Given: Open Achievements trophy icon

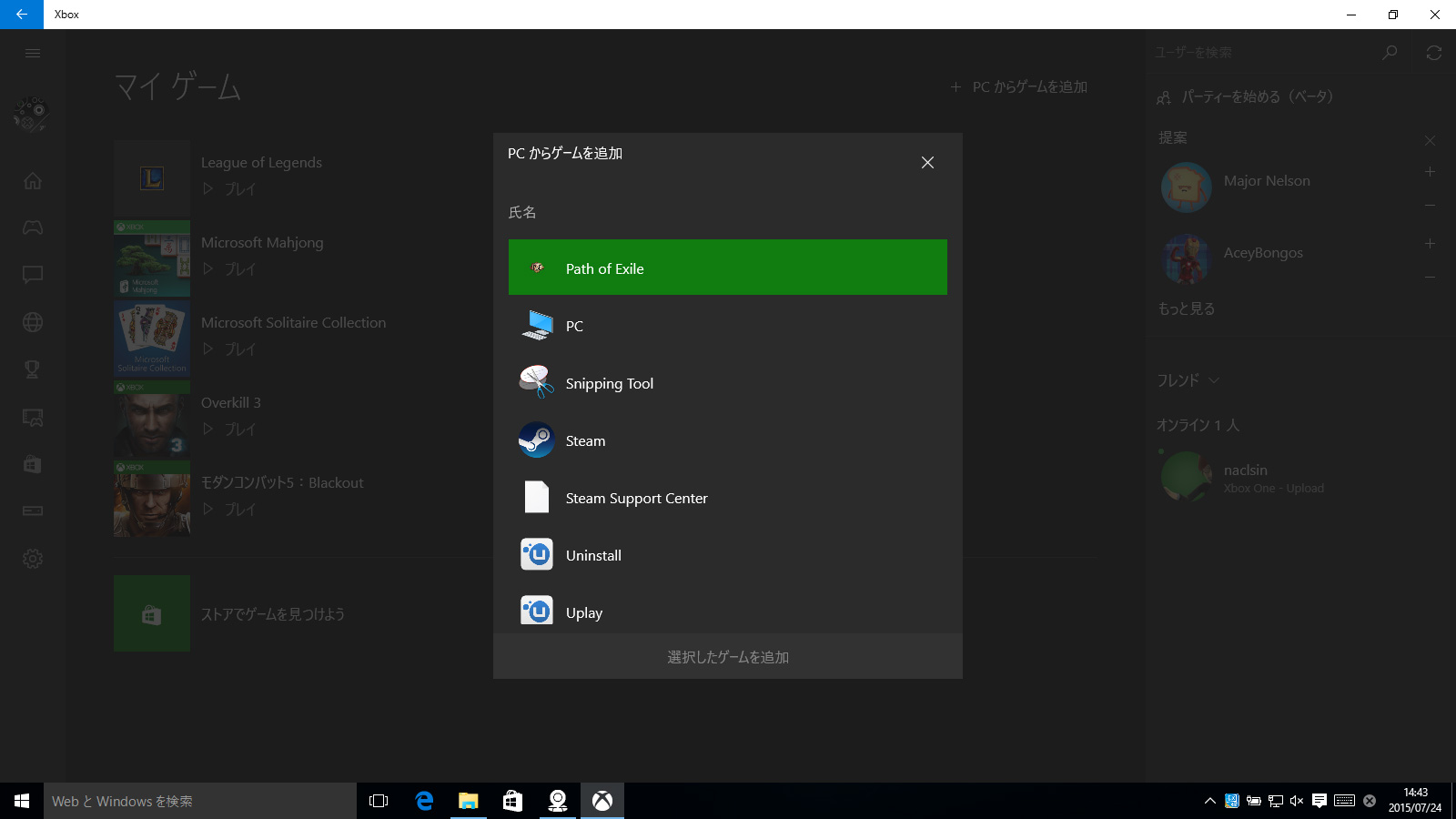Looking at the screenshot, I should click(33, 369).
